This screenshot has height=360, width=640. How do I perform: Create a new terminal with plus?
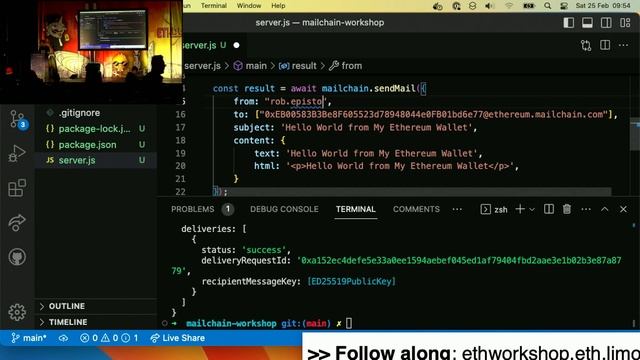(x=520, y=209)
